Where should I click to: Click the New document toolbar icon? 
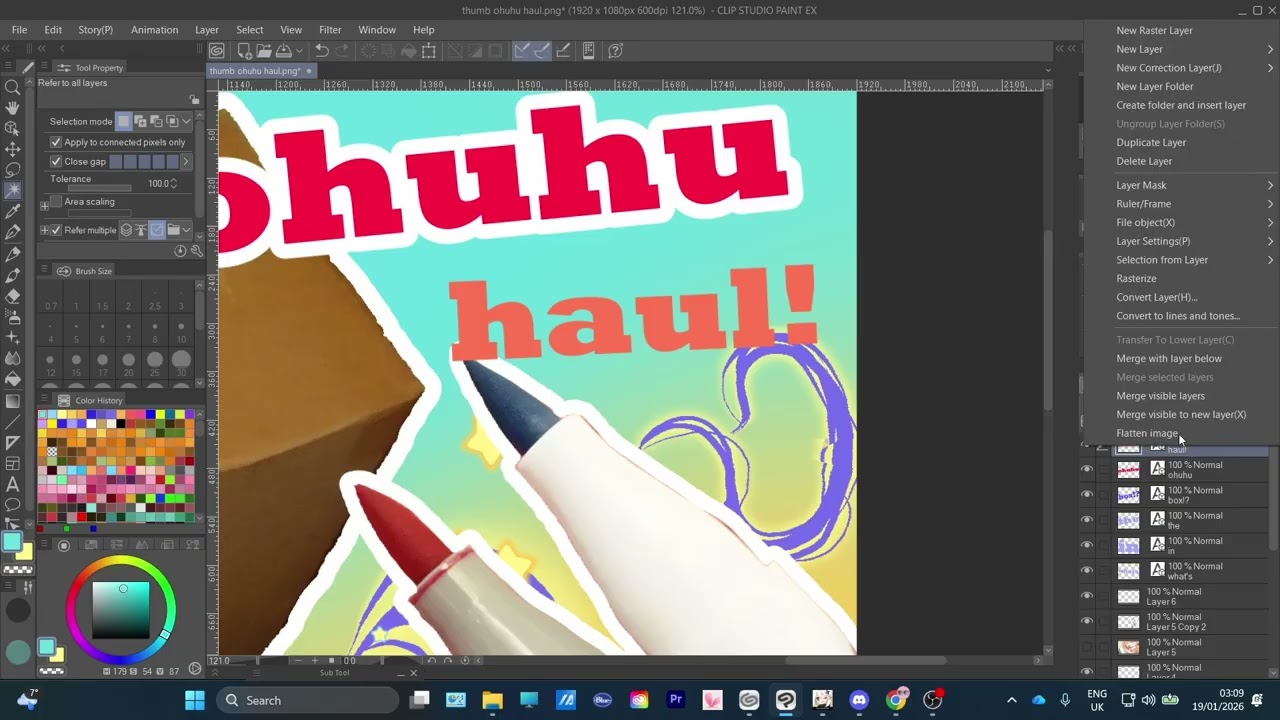click(245, 51)
